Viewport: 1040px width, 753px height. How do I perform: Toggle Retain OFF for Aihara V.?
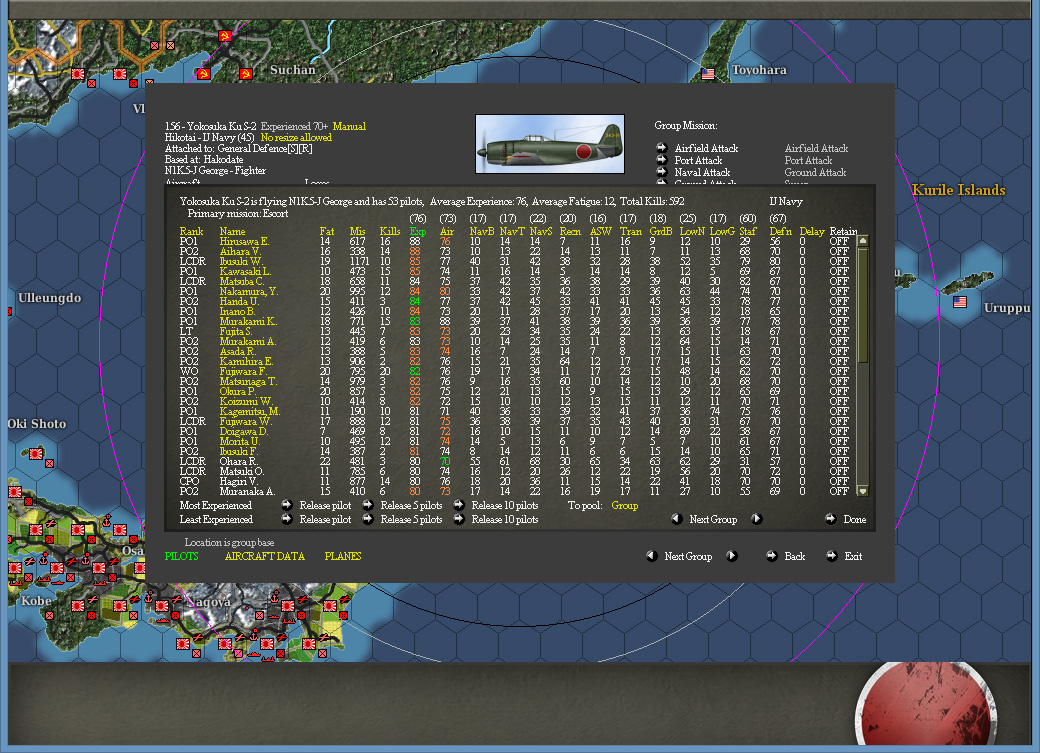click(839, 251)
